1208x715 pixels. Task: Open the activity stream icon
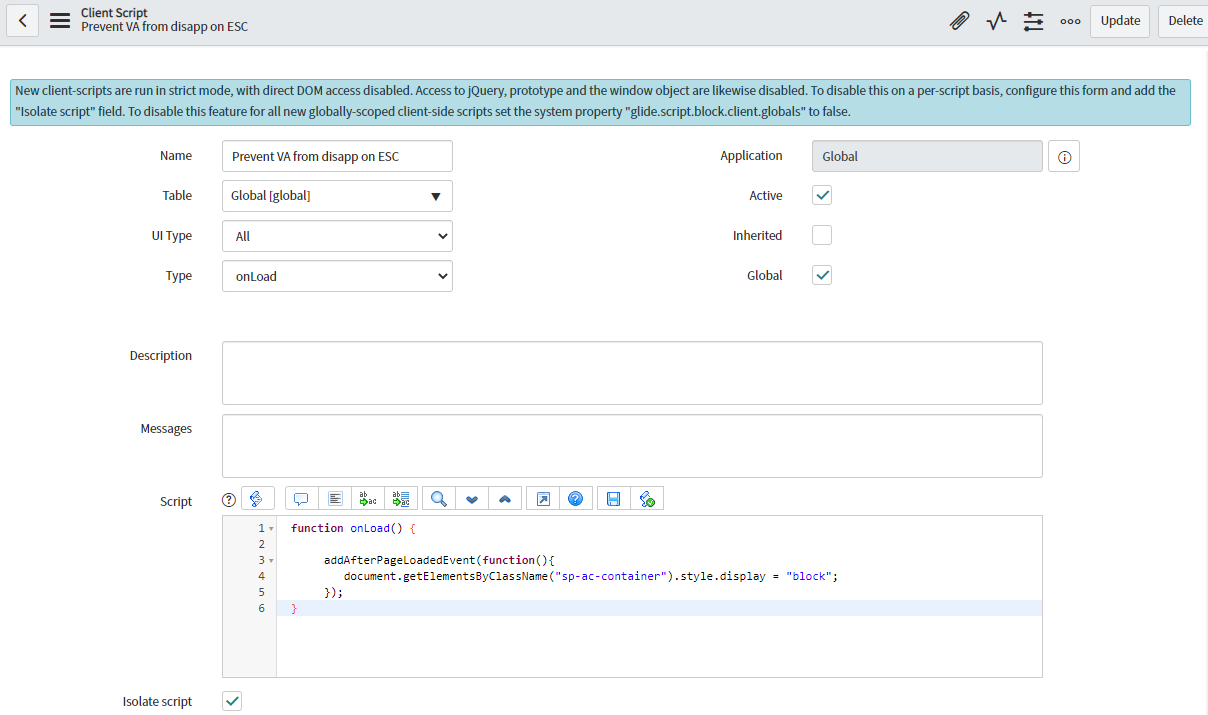pos(996,21)
